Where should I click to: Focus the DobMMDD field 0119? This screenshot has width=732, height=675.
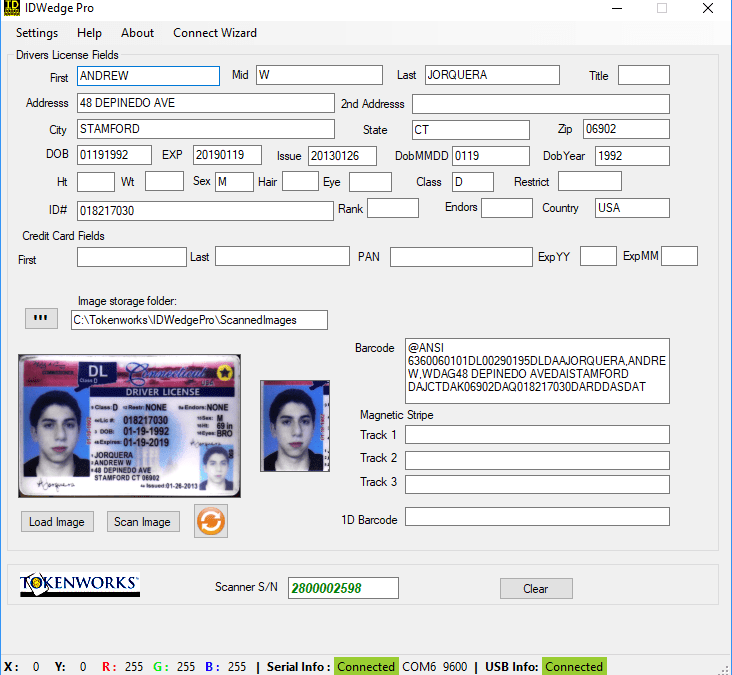pos(491,156)
